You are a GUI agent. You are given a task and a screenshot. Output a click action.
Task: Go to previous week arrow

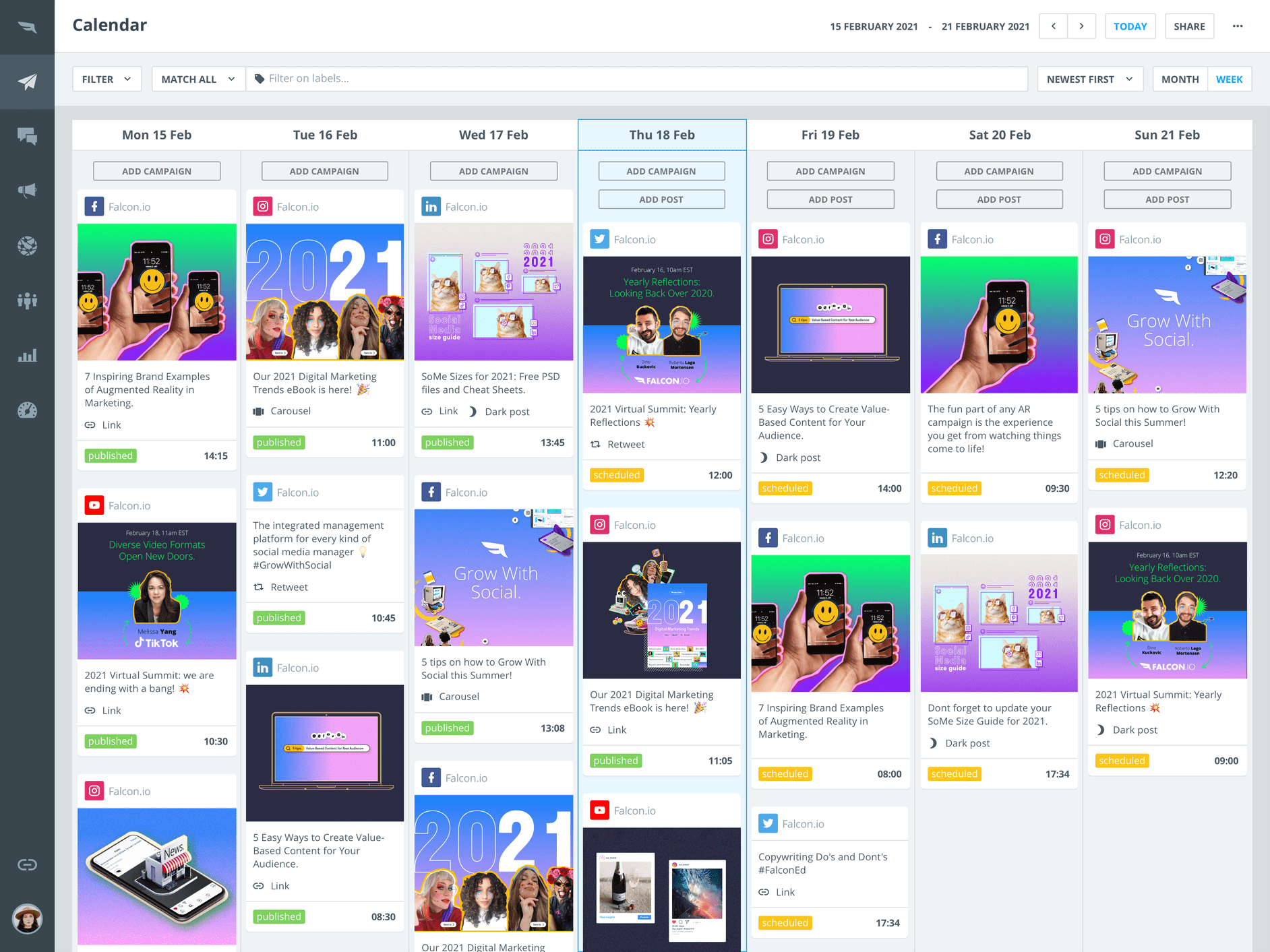point(1053,26)
